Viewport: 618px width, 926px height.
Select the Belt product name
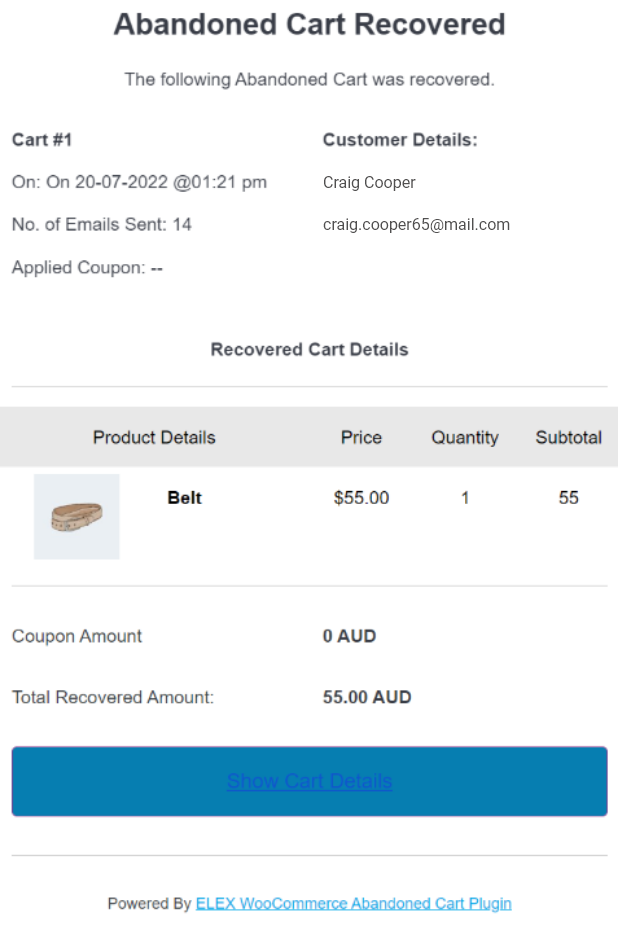184,498
